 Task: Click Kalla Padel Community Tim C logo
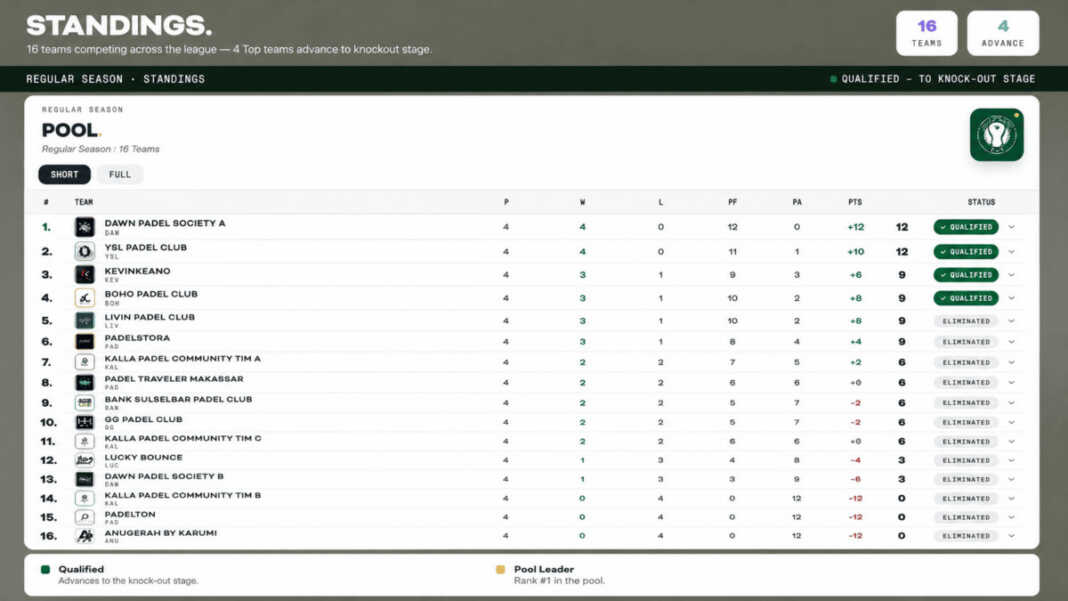coord(84,442)
